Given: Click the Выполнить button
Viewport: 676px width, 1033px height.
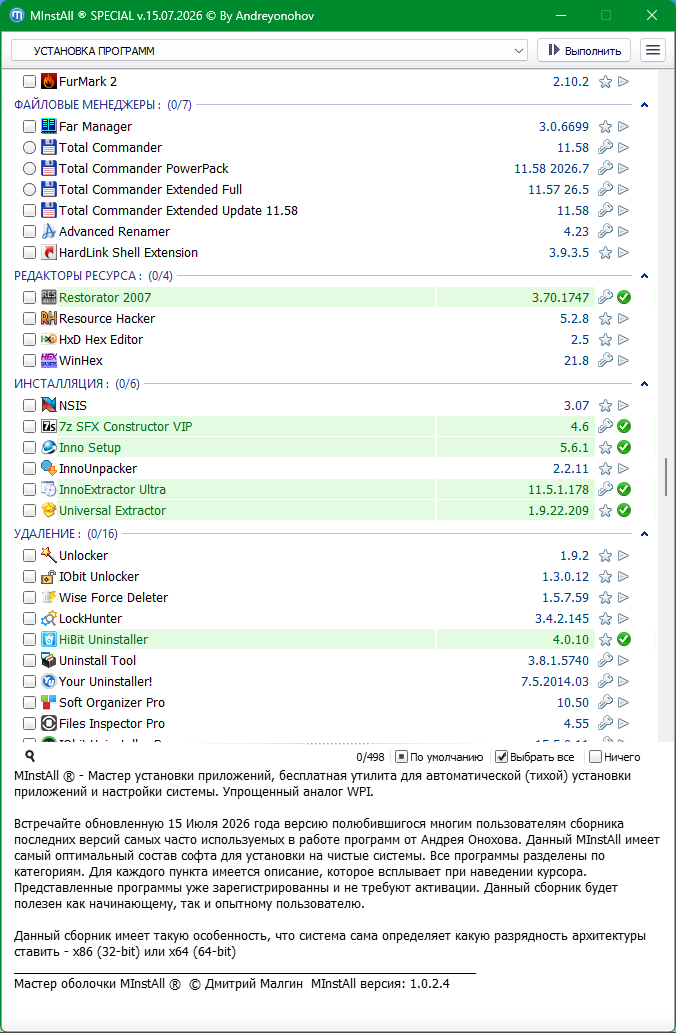Looking at the screenshot, I should 584,51.
